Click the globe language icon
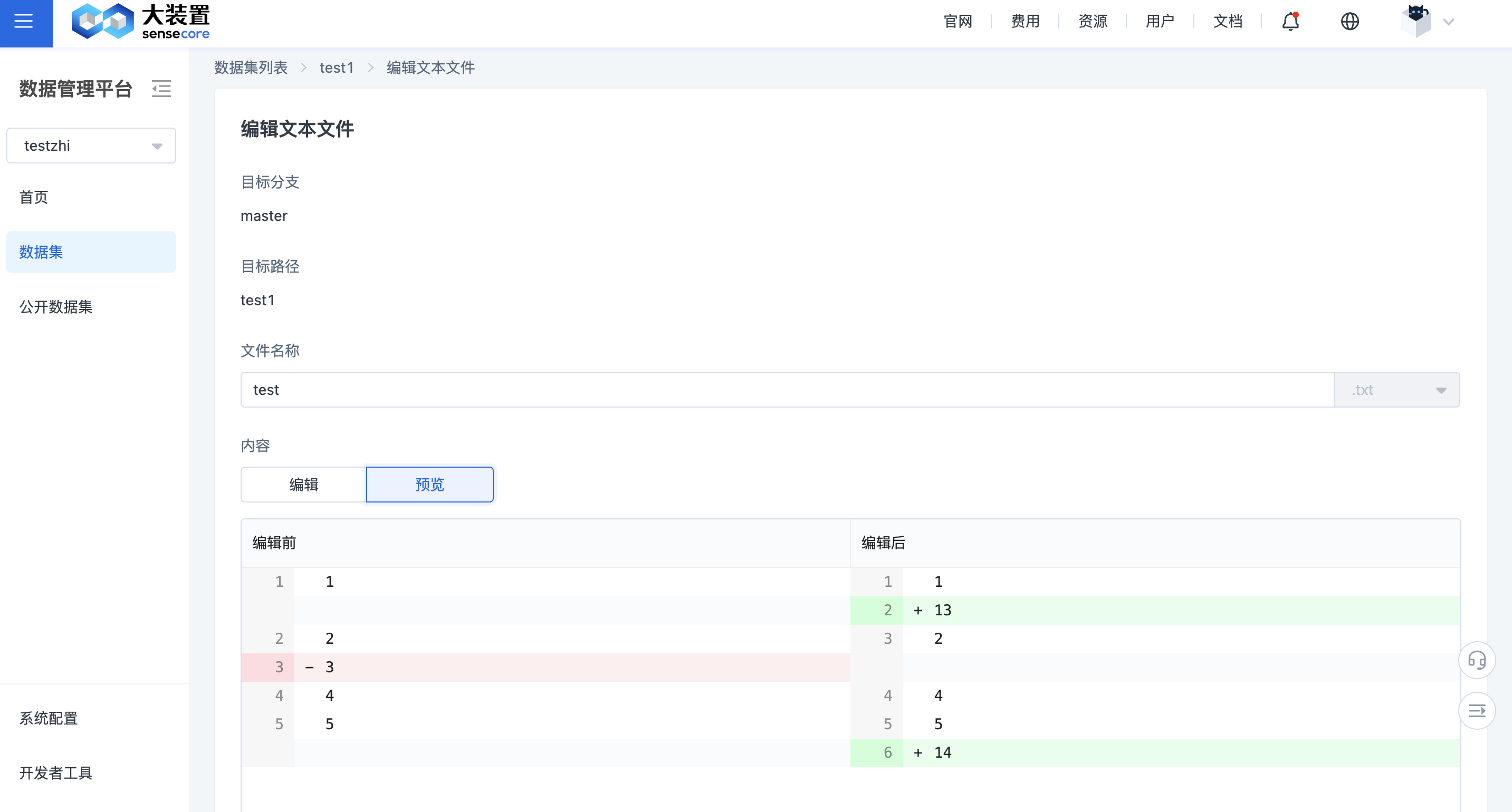Viewport: 1512px width, 812px height. point(1350,21)
